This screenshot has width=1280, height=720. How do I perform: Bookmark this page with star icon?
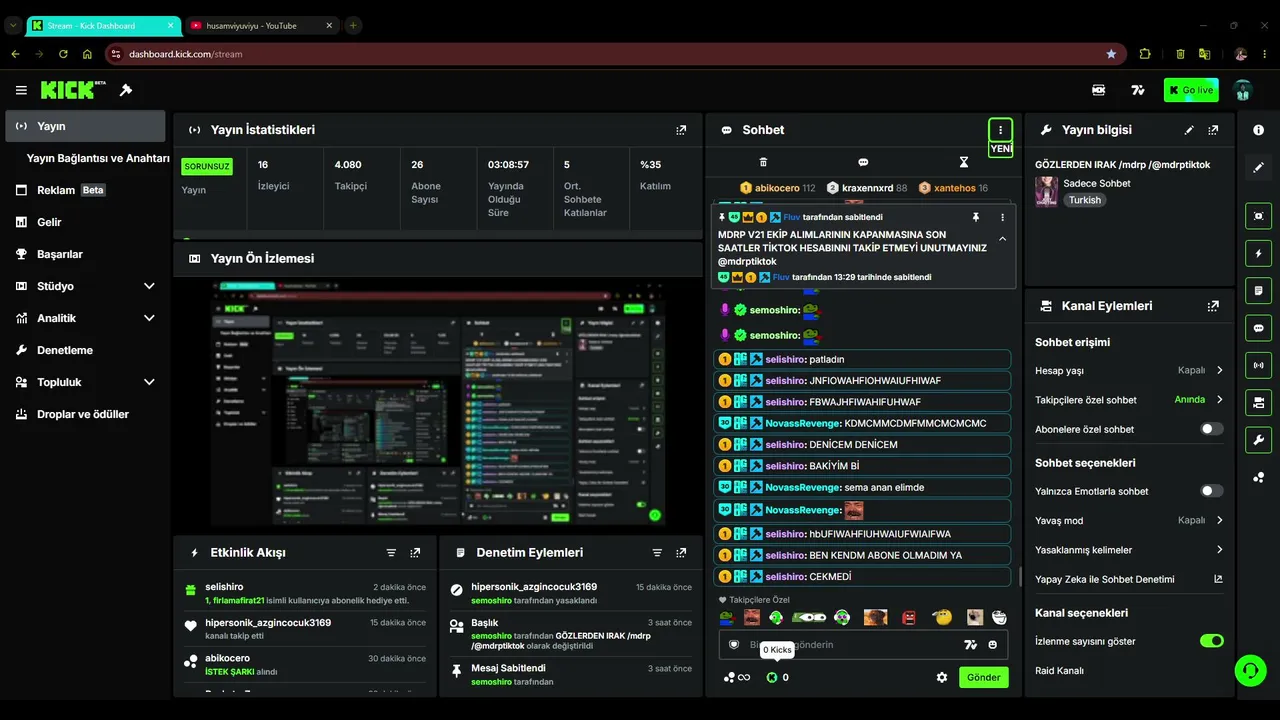(x=1111, y=54)
